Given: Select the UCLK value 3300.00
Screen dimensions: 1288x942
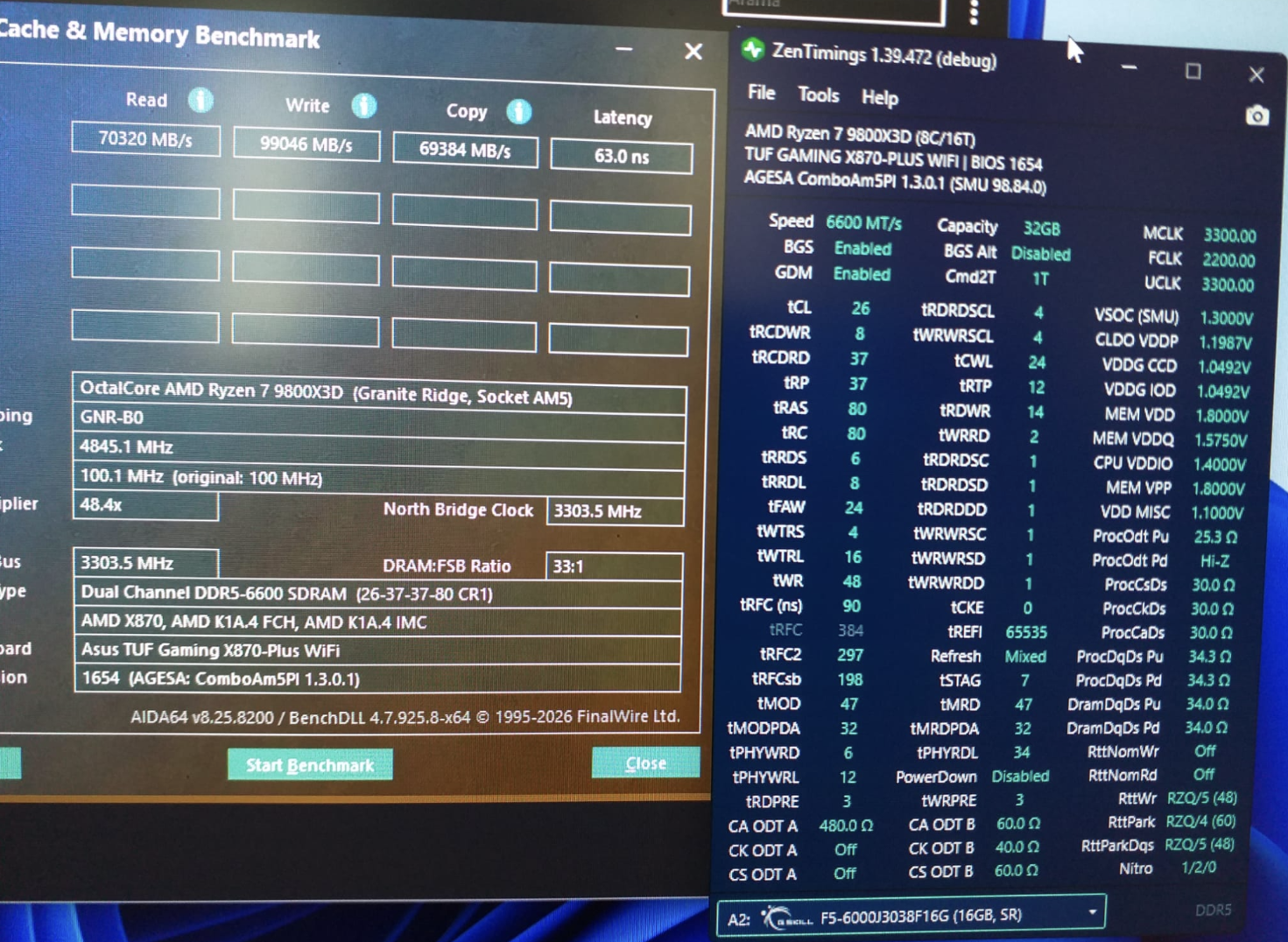Looking at the screenshot, I should click(x=1228, y=285).
